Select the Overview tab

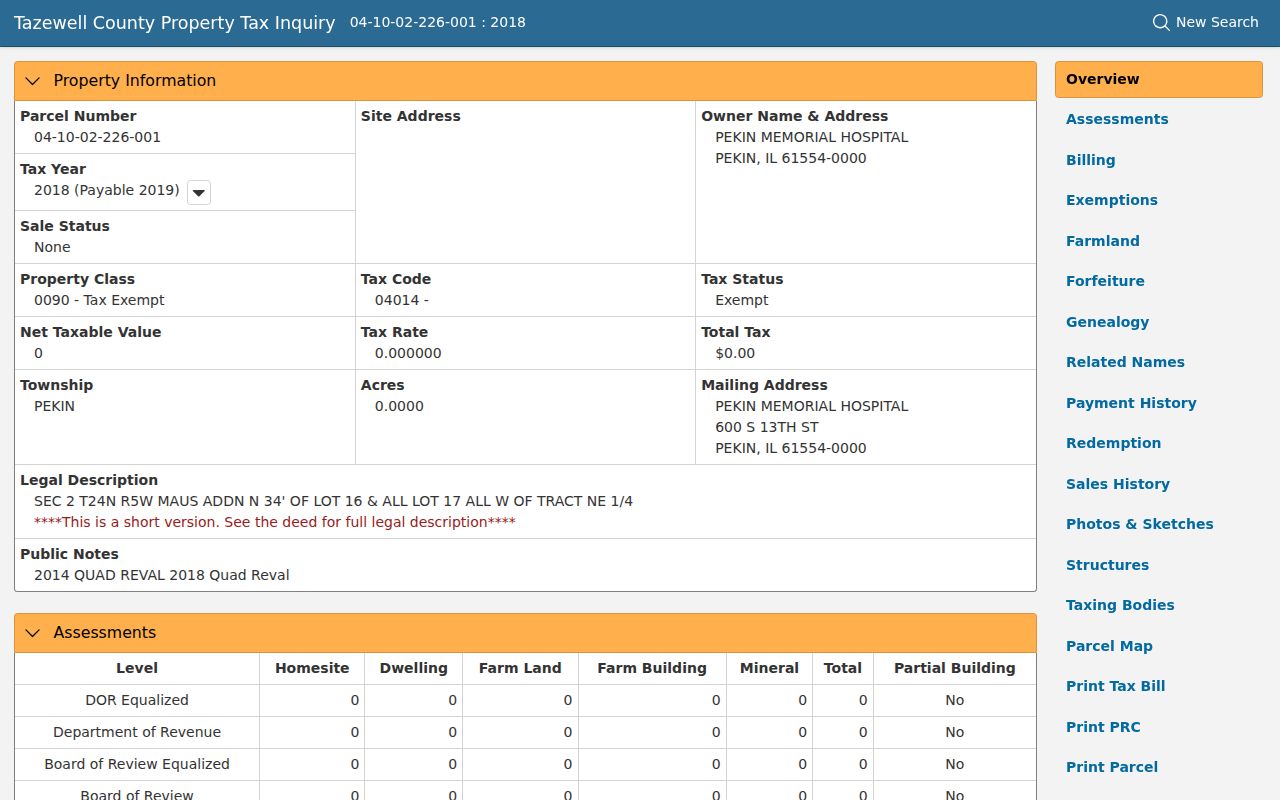tap(1158, 79)
